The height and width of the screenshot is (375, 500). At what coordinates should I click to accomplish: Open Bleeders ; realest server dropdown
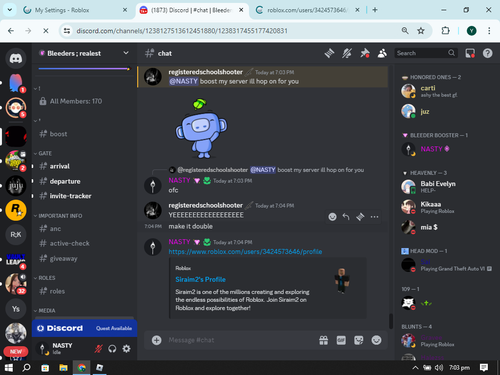[x=84, y=53]
